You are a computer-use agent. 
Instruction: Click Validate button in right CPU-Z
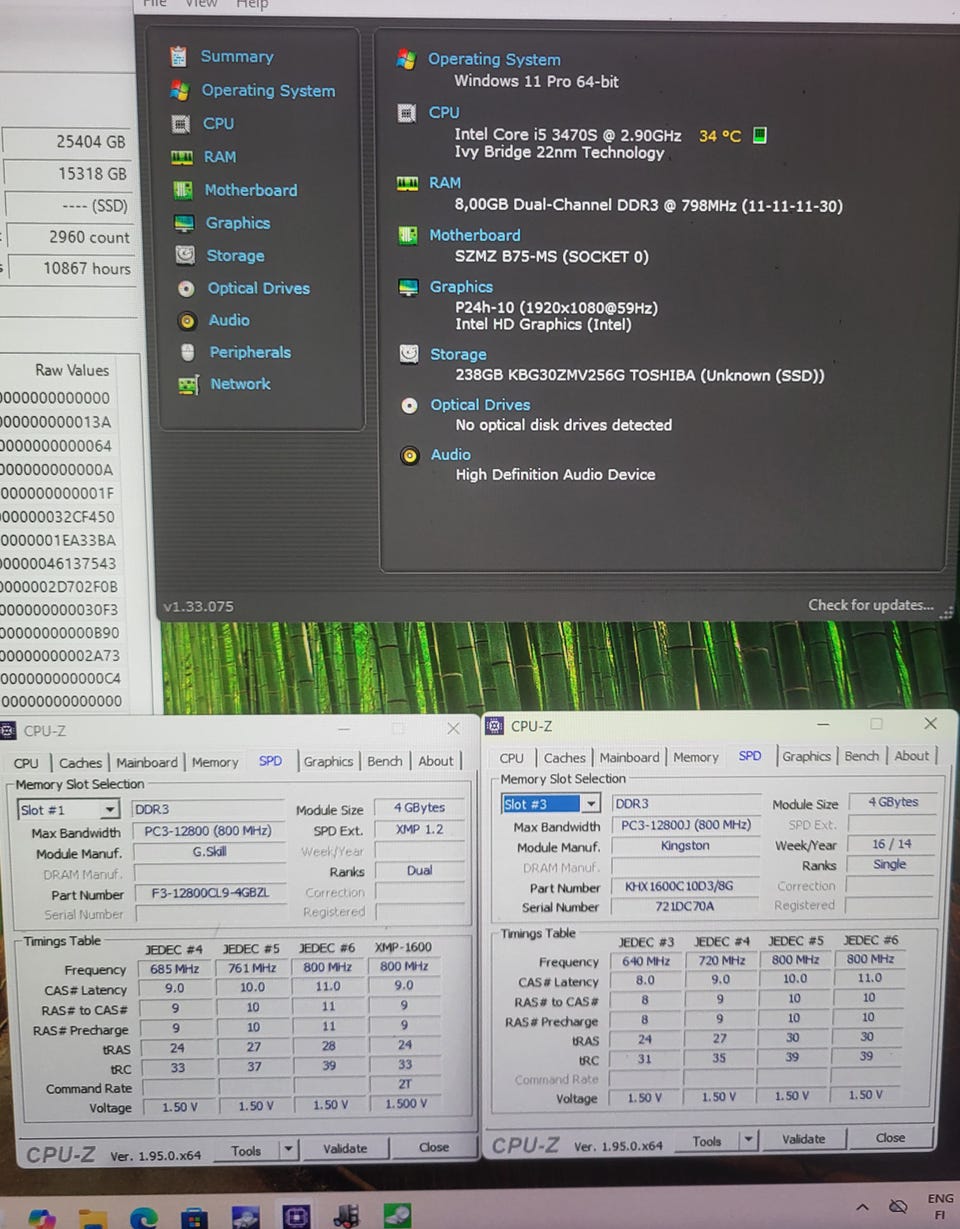tap(803, 1139)
